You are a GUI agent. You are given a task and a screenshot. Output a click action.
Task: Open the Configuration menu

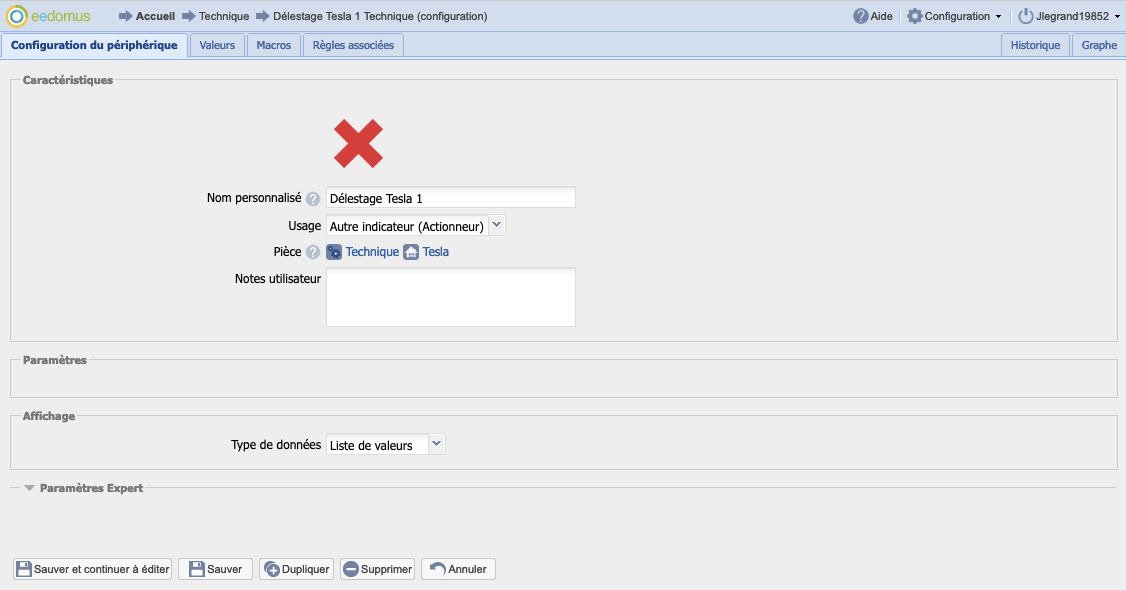click(x=954, y=16)
